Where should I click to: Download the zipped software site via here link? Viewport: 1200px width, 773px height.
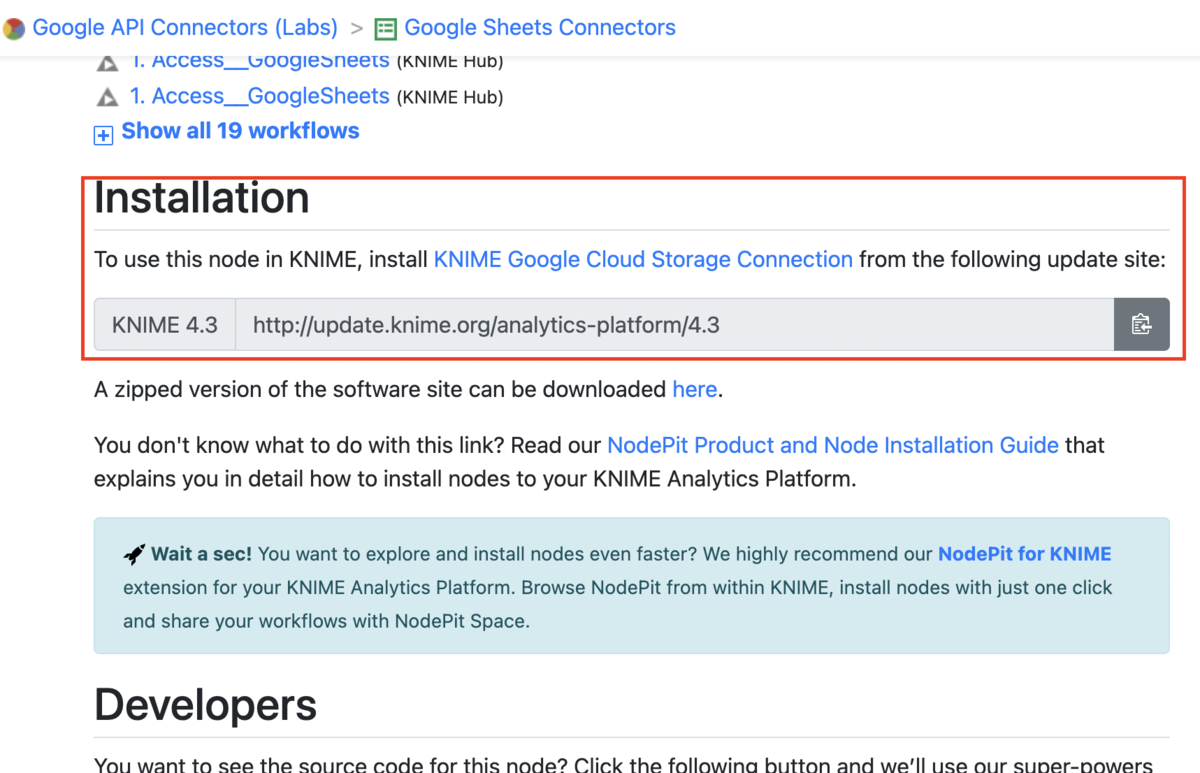pyautogui.click(x=694, y=389)
